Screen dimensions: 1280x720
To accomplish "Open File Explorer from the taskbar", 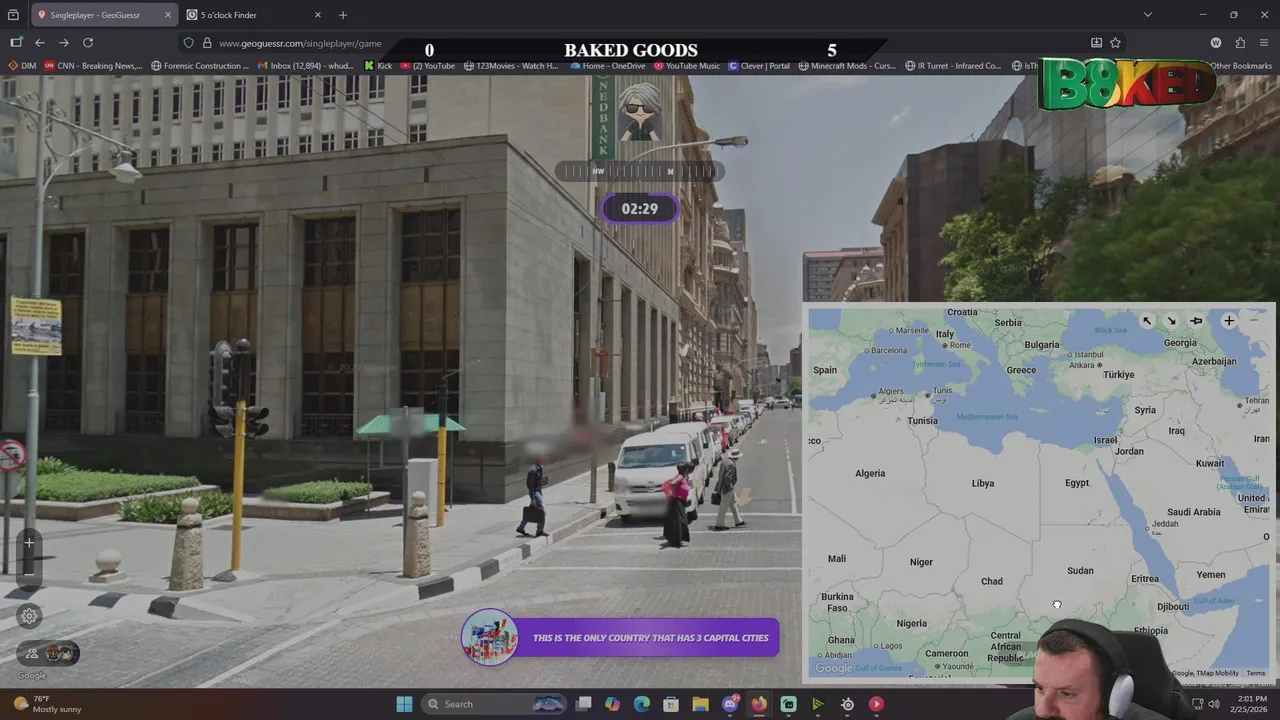I will coord(700,704).
